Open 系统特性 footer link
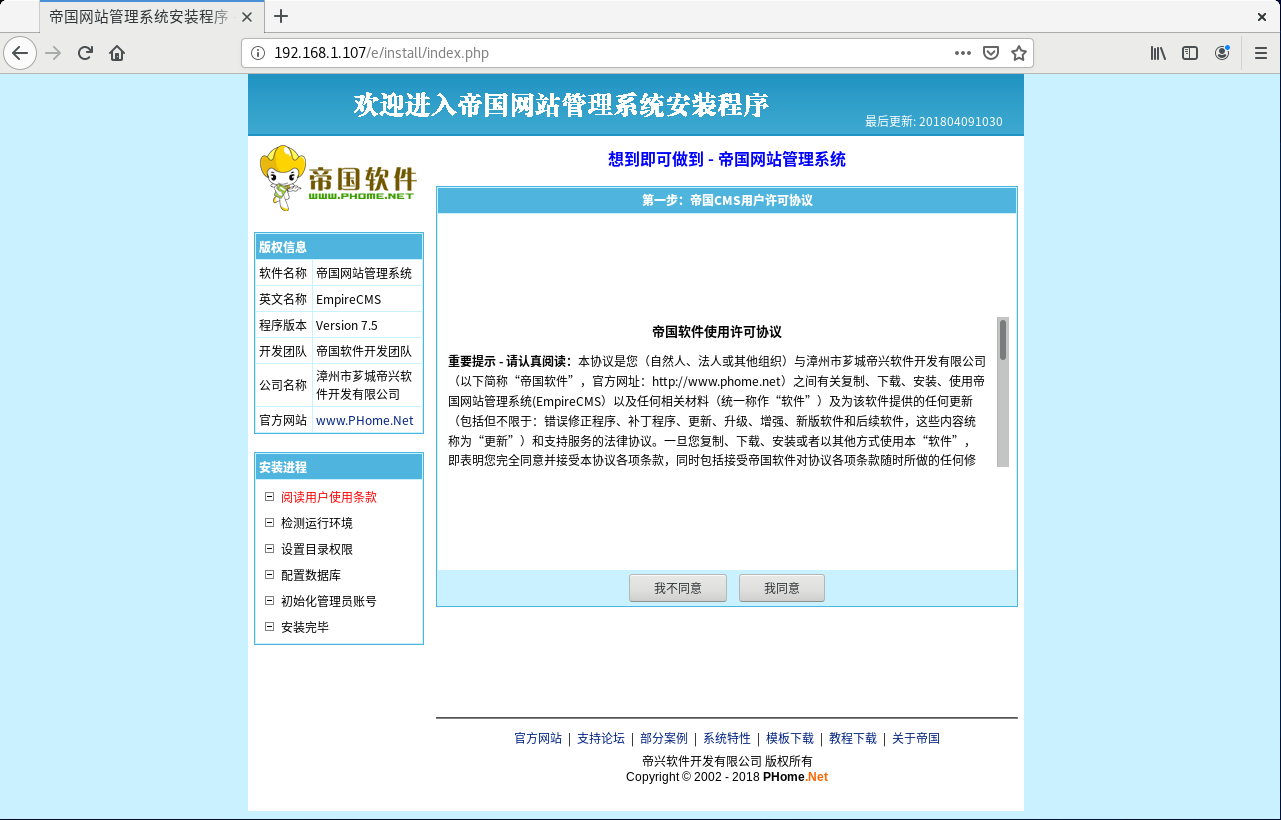This screenshot has width=1281, height=820. [727, 739]
